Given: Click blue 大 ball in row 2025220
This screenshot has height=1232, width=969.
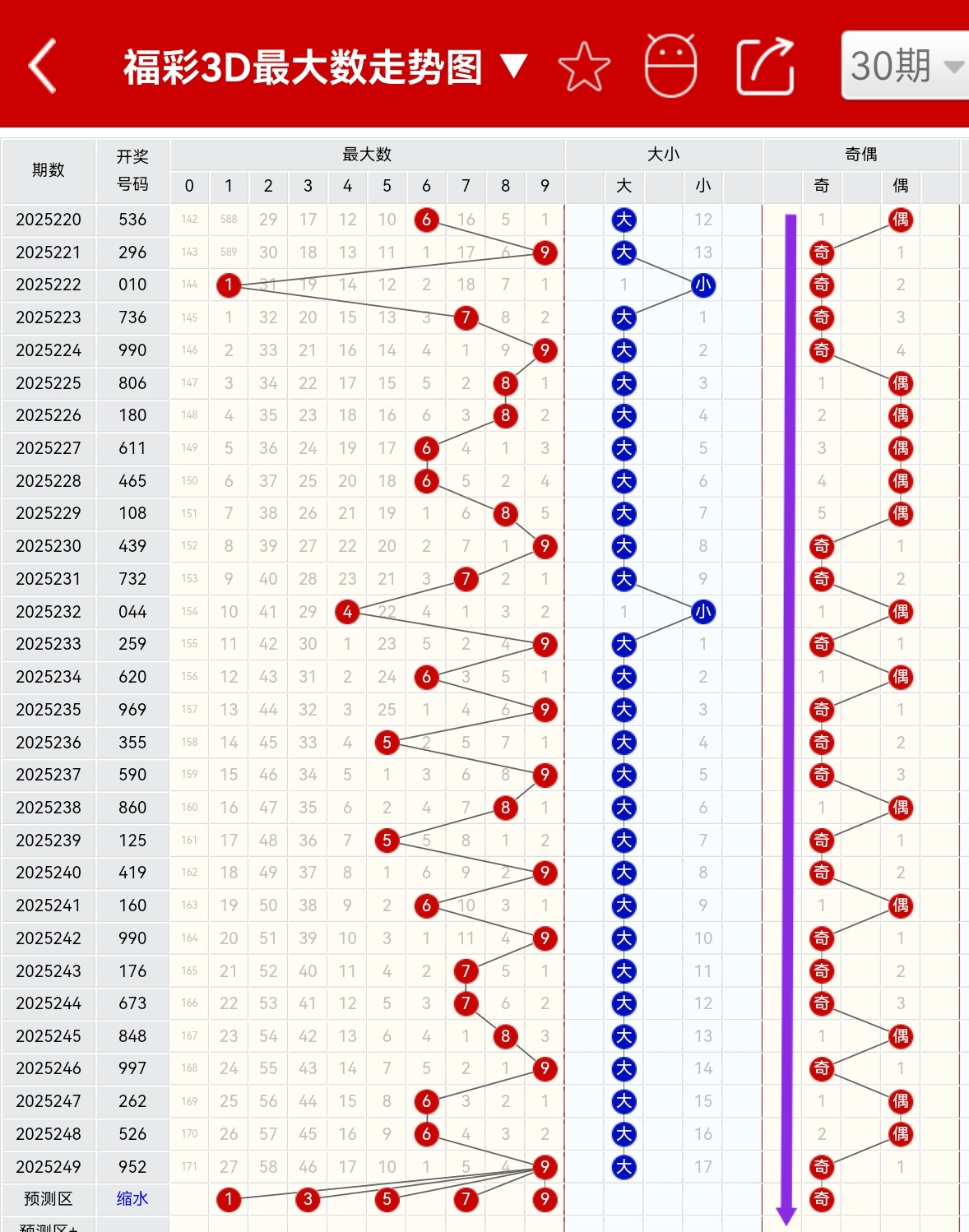Looking at the screenshot, I should [x=624, y=220].
